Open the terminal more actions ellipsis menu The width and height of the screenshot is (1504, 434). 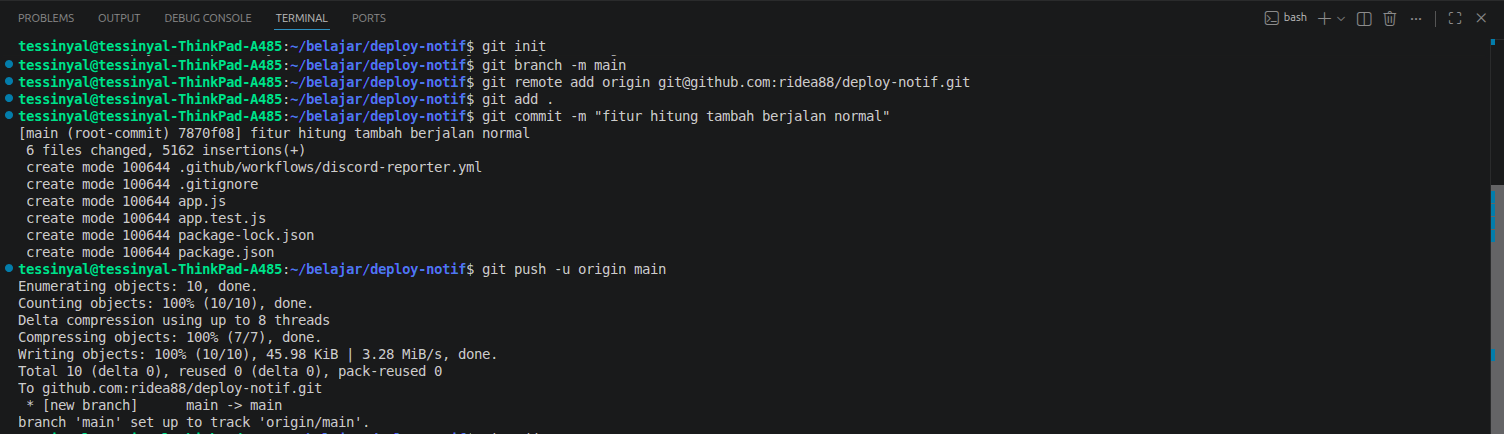click(x=1416, y=18)
